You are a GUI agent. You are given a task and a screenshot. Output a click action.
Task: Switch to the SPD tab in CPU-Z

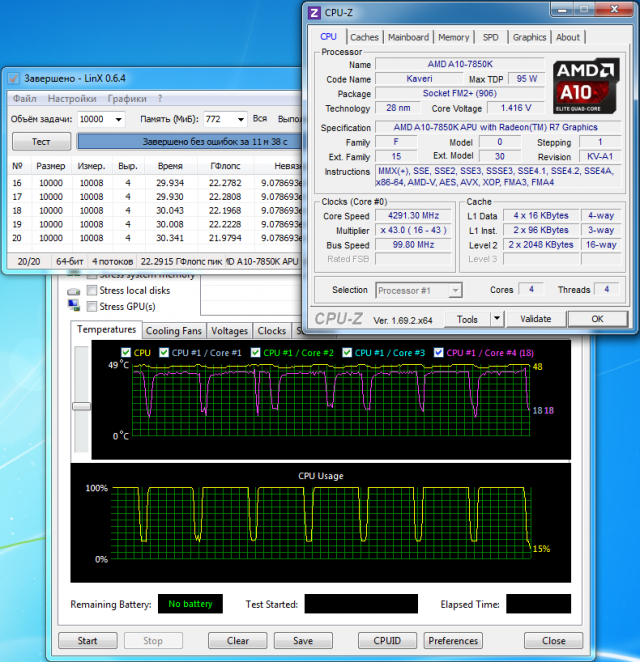pyautogui.click(x=491, y=37)
